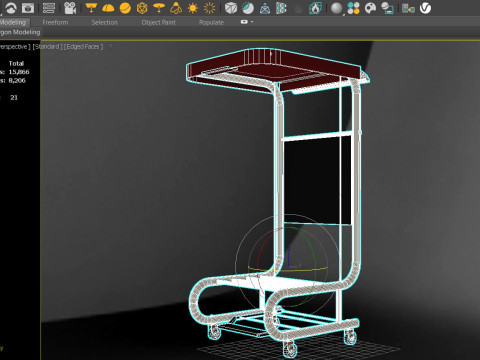Select the front caster wheel of the table
Image resolution: width=480 pixels, height=360 pixels.
pos(289,349)
